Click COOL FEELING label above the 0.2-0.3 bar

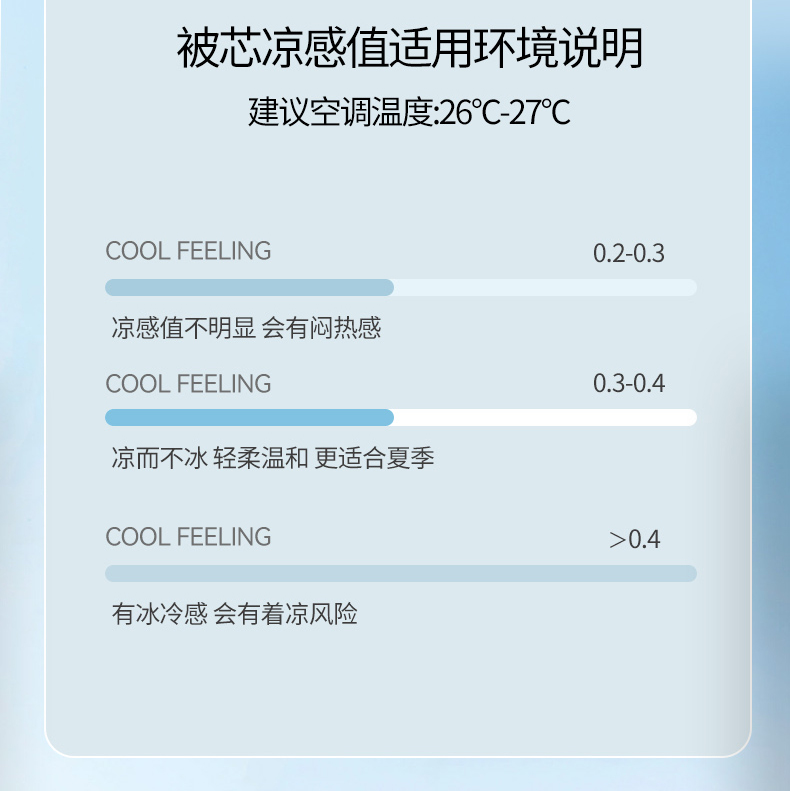point(188,251)
